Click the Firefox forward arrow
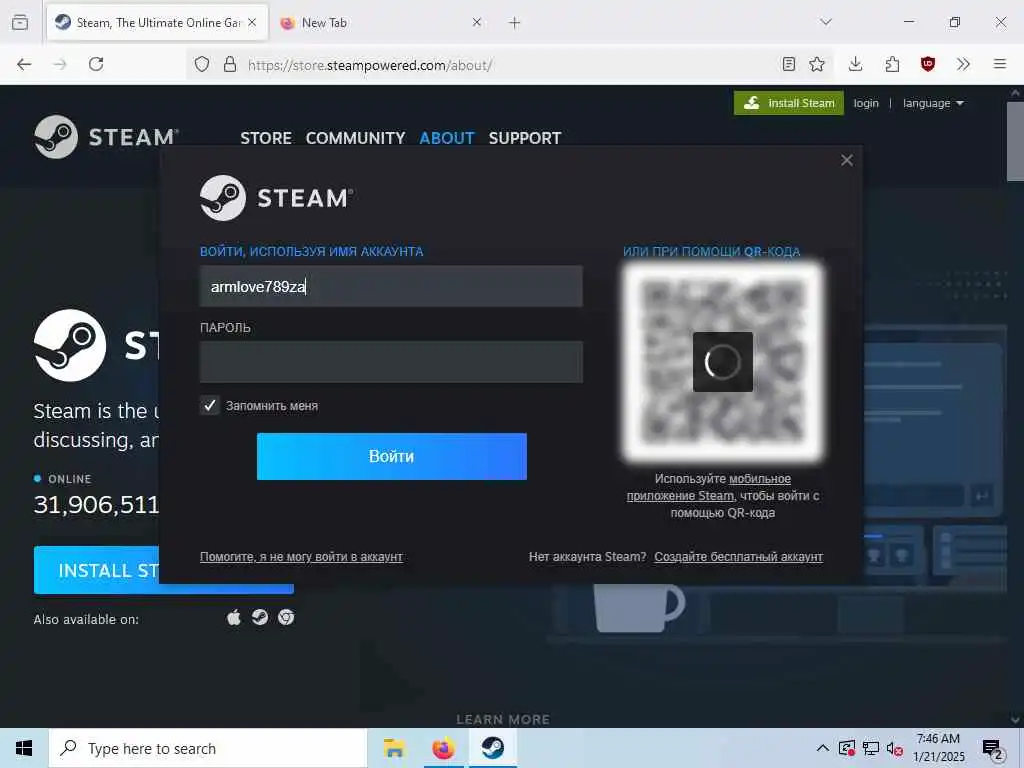Viewport: 1024px width, 768px height. pyautogui.click(x=60, y=64)
